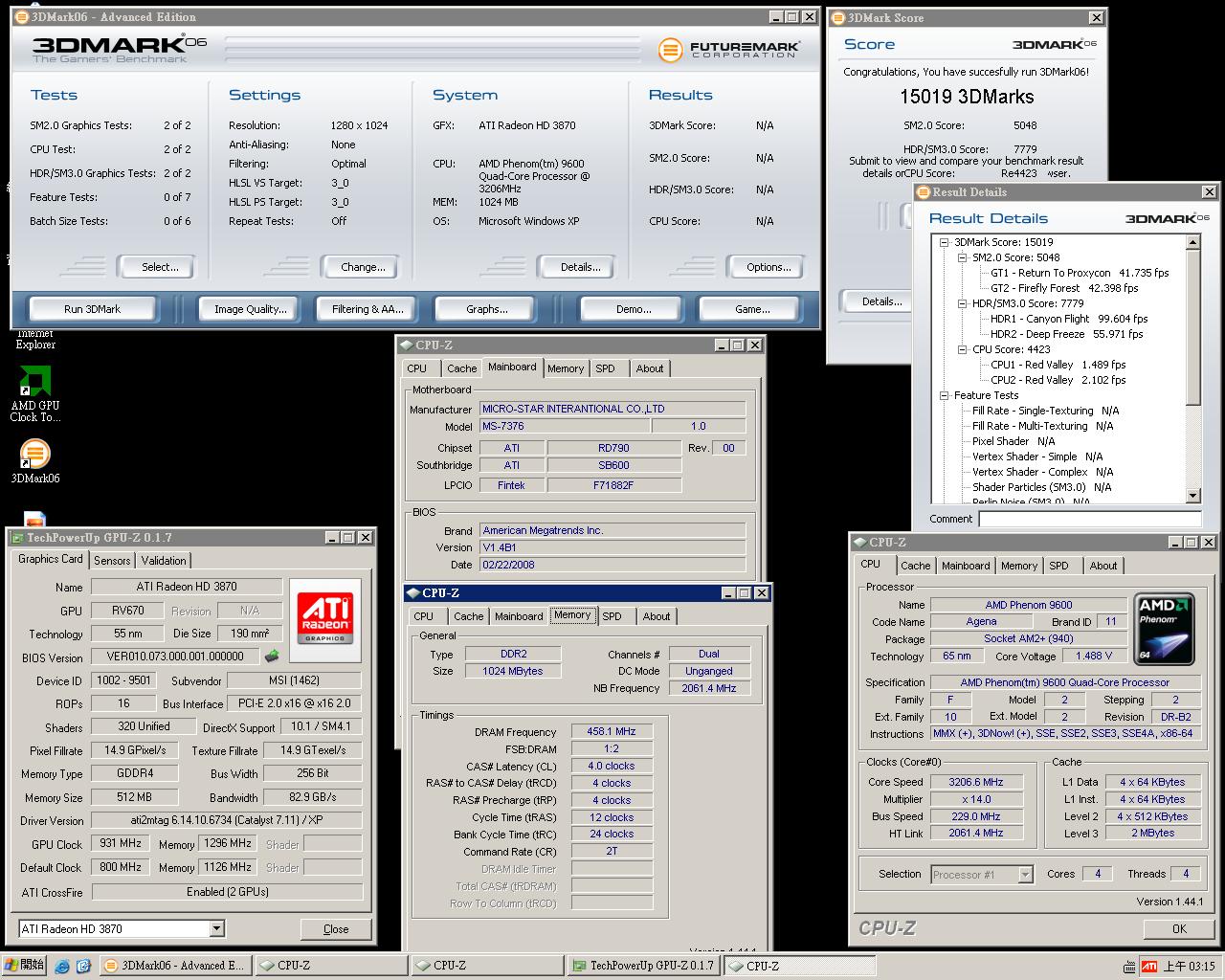Click the Bus Speed 229.0 MHz value

[976, 816]
